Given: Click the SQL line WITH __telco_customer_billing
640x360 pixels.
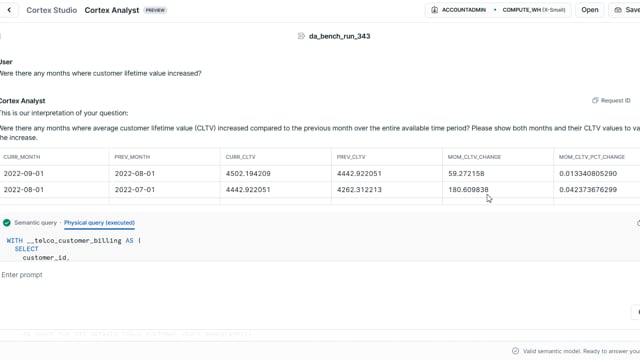Looking at the screenshot, I should click(x=74, y=241).
